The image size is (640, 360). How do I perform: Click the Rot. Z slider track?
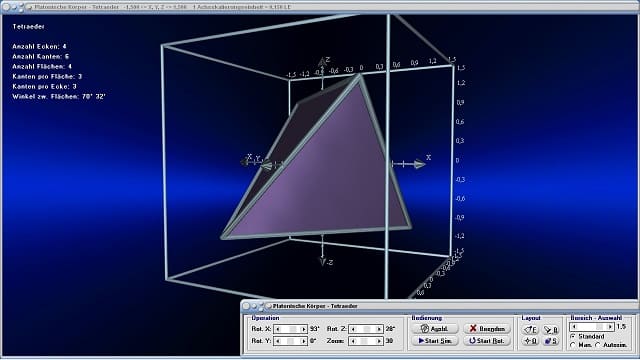point(366,329)
